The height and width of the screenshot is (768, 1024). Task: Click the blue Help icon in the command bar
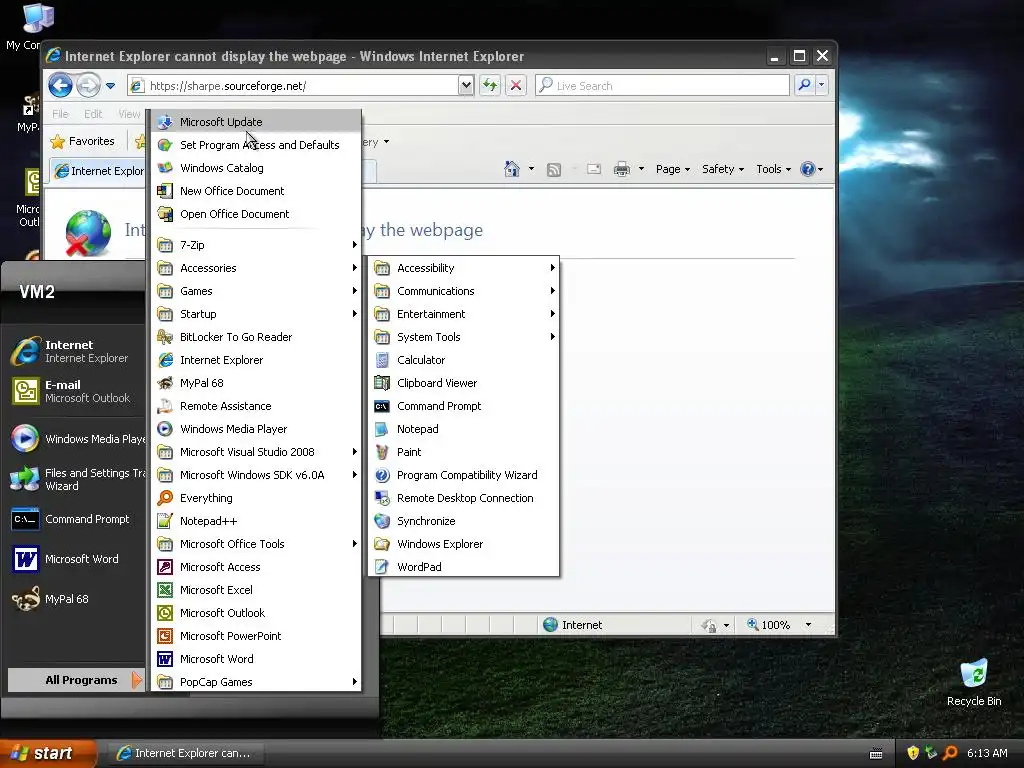(x=808, y=169)
